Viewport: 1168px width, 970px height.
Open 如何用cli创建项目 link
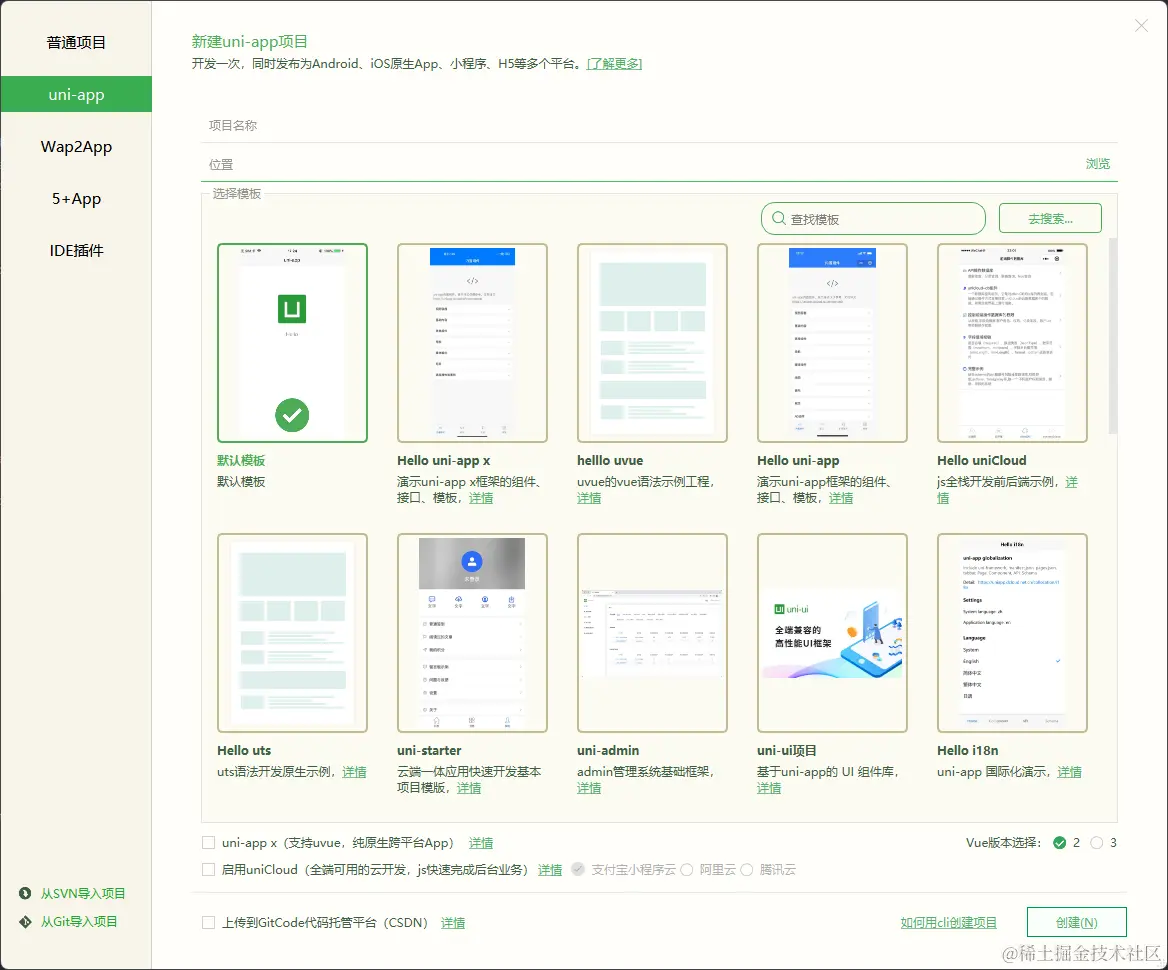[x=948, y=922]
